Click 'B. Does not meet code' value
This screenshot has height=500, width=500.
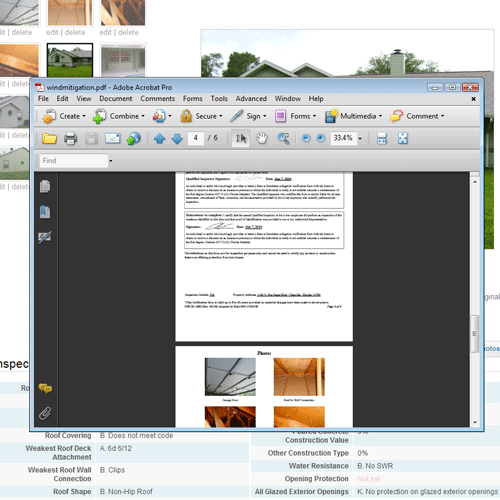click(136, 435)
